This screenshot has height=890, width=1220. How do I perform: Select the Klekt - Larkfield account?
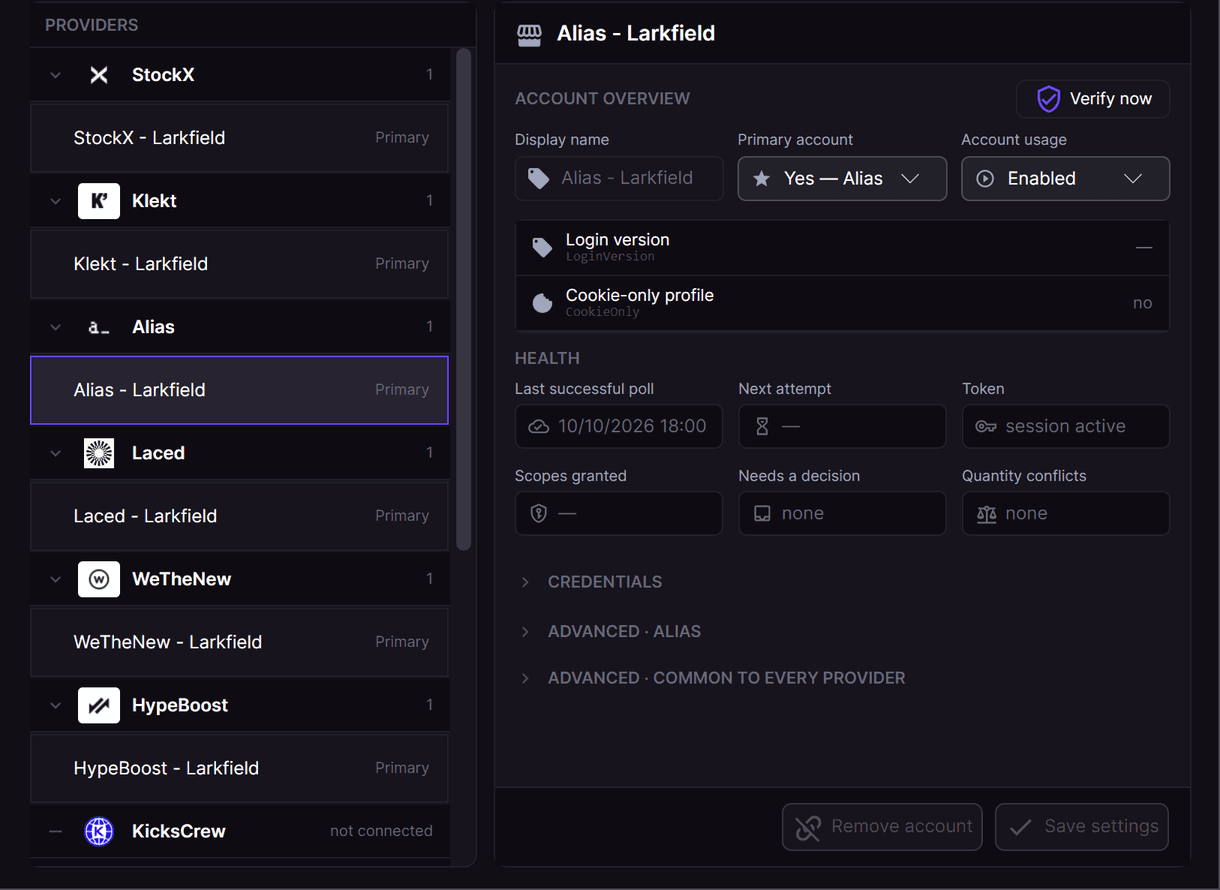click(x=240, y=264)
